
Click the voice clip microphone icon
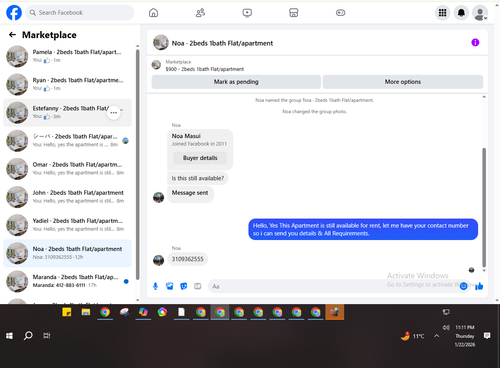[155, 286]
